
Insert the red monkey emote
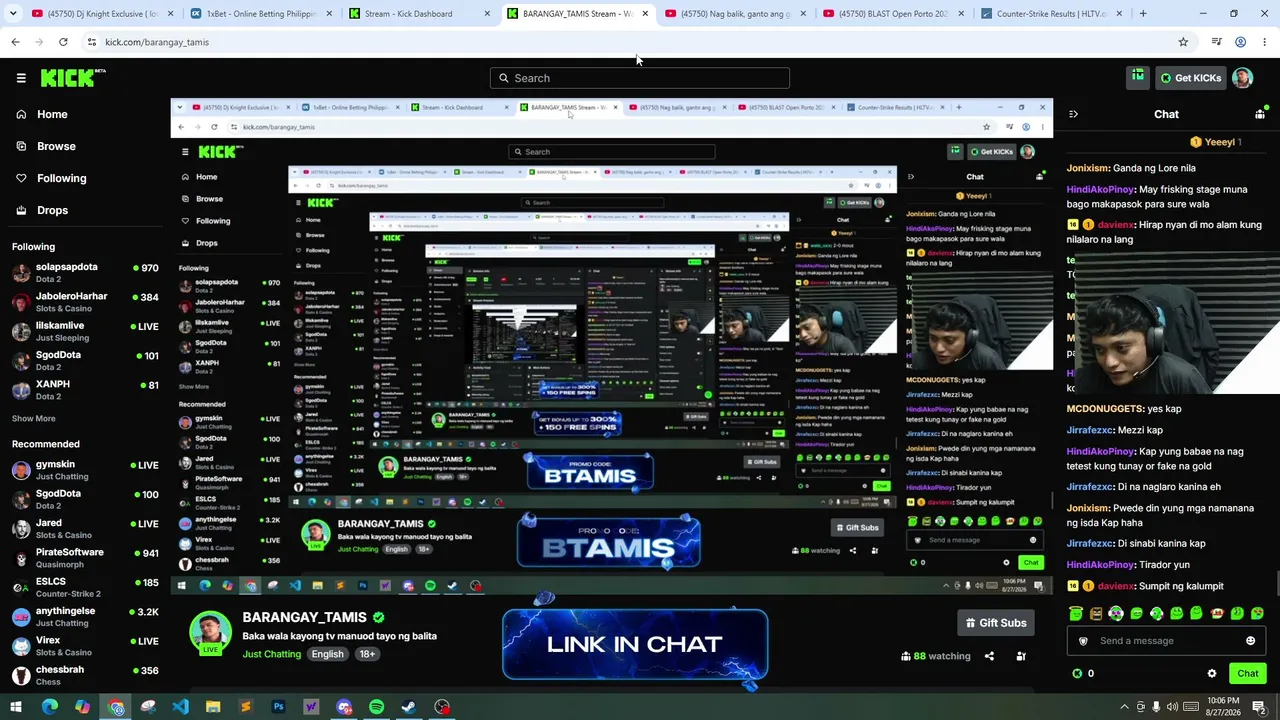point(1217,613)
